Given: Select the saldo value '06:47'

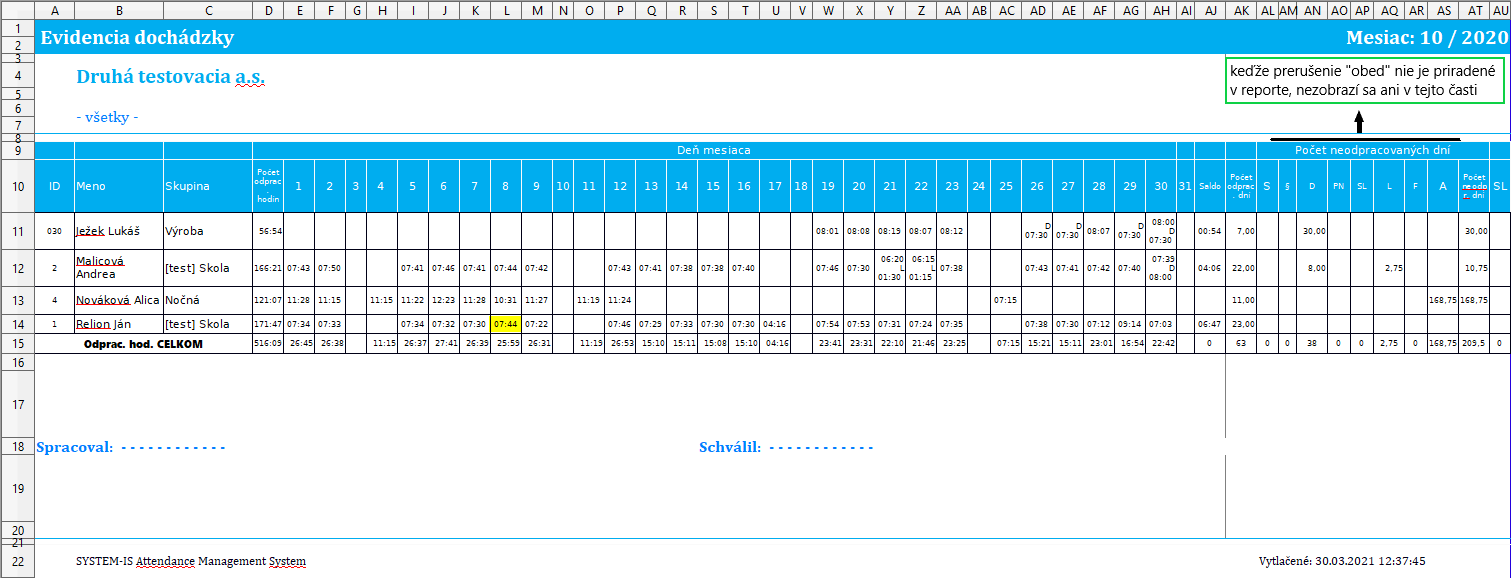Looking at the screenshot, I should [x=1210, y=324].
